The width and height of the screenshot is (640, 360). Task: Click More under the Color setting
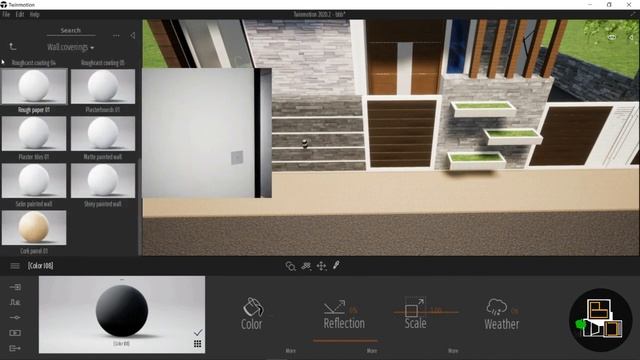291,351
